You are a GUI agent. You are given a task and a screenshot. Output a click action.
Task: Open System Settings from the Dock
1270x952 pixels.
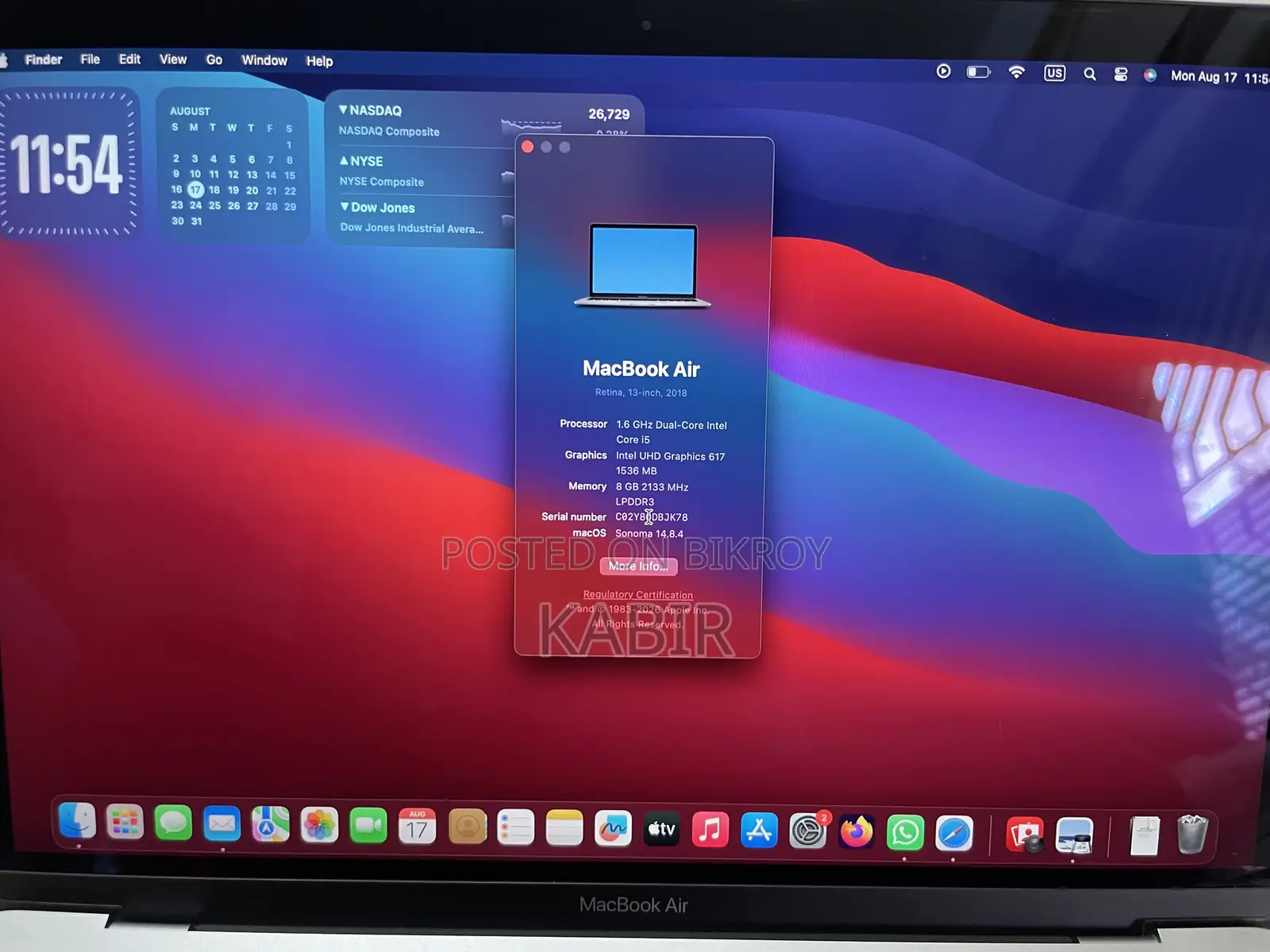(808, 831)
